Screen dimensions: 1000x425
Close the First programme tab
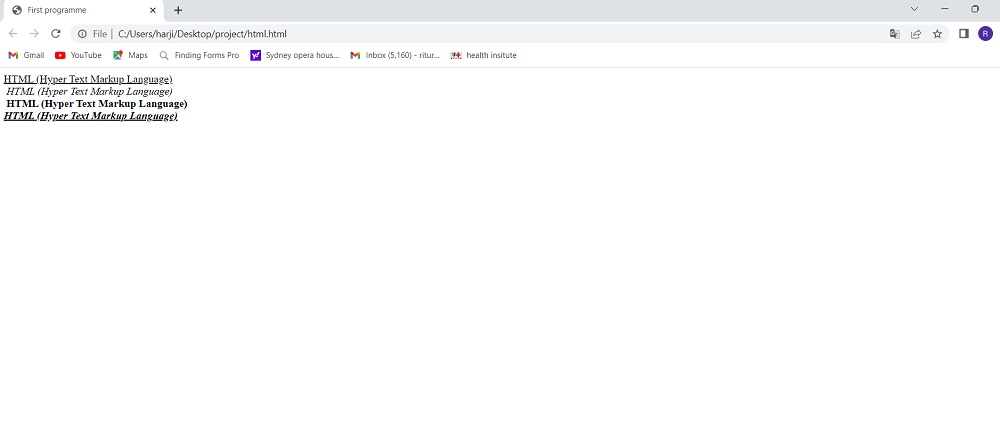click(x=152, y=10)
